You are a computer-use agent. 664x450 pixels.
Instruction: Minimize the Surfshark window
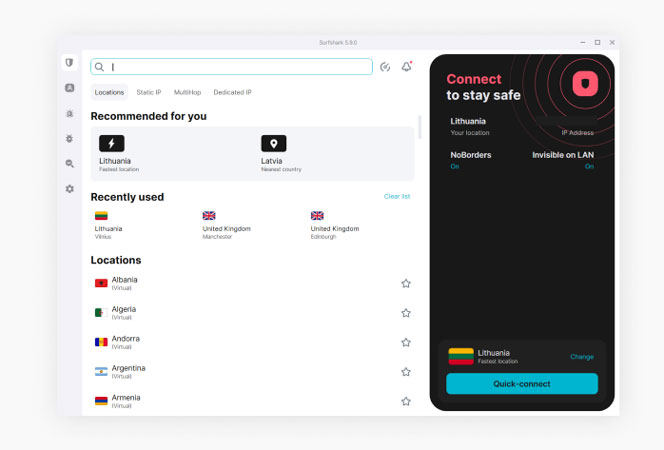(x=583, y=42)
